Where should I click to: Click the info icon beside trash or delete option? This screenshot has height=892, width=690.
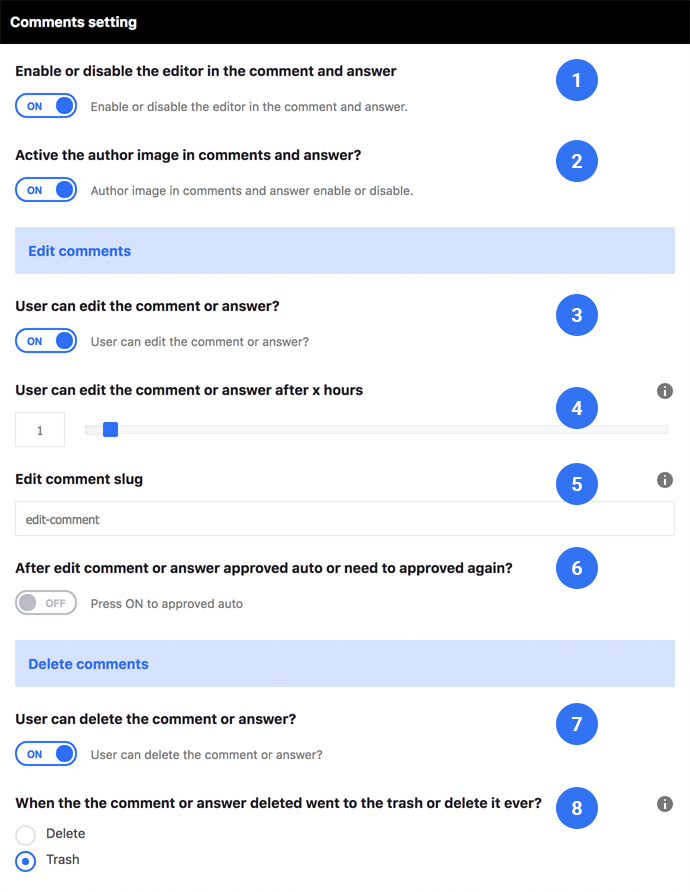pyautogui.click(x=664, y=804)
